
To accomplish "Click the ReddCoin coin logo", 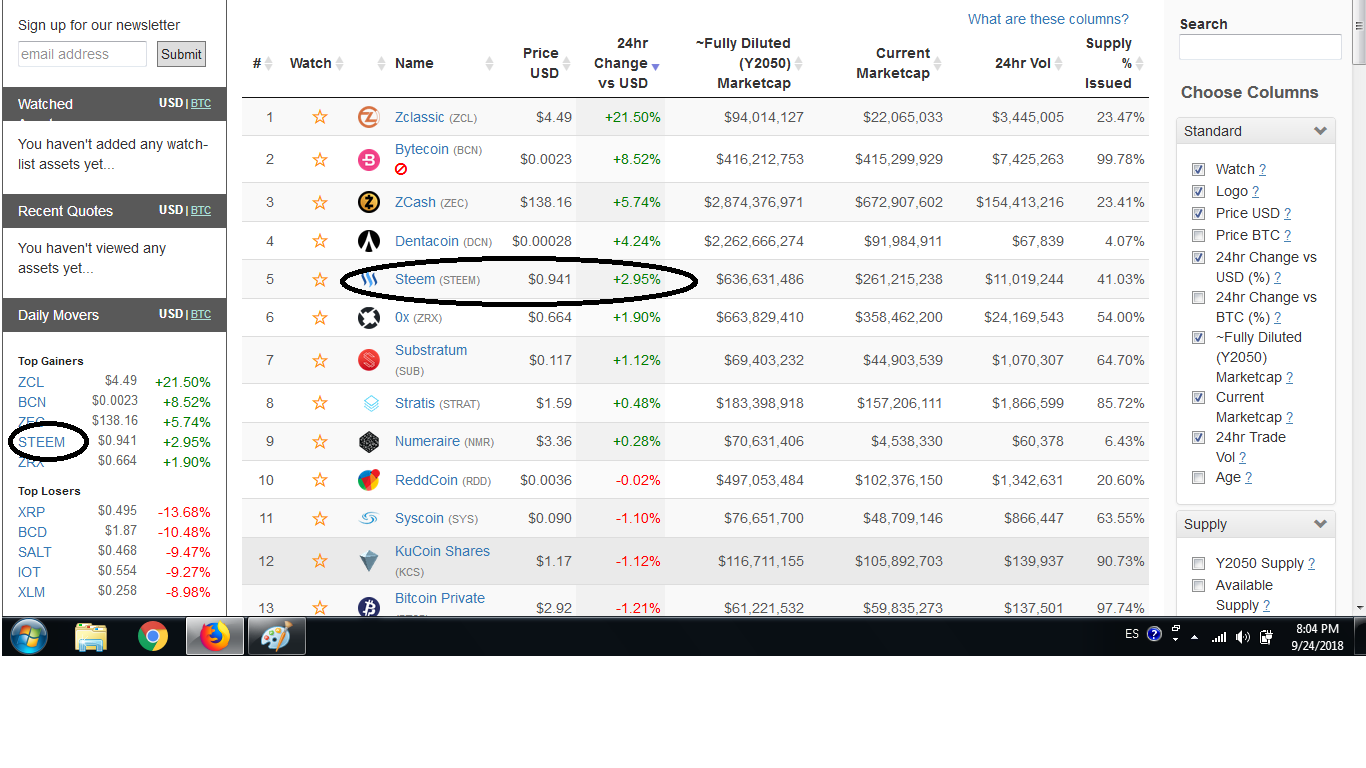I will click(368, 480).
